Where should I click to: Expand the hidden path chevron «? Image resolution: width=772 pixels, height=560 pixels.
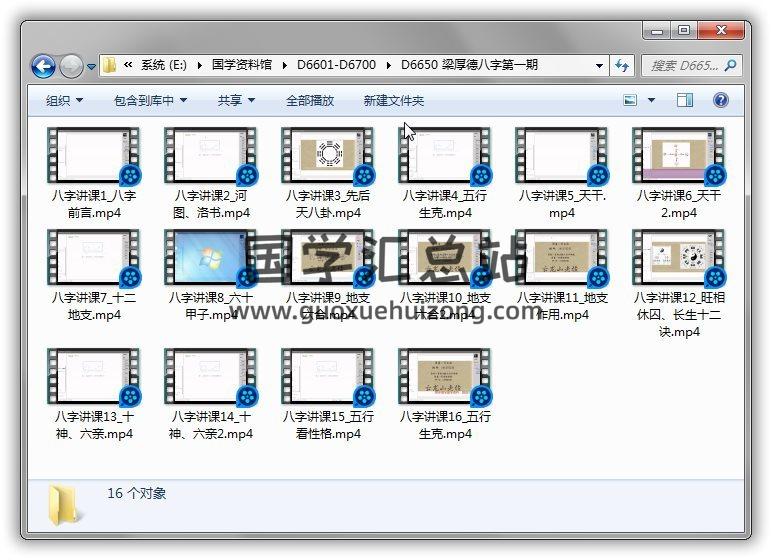click(128, 65)
